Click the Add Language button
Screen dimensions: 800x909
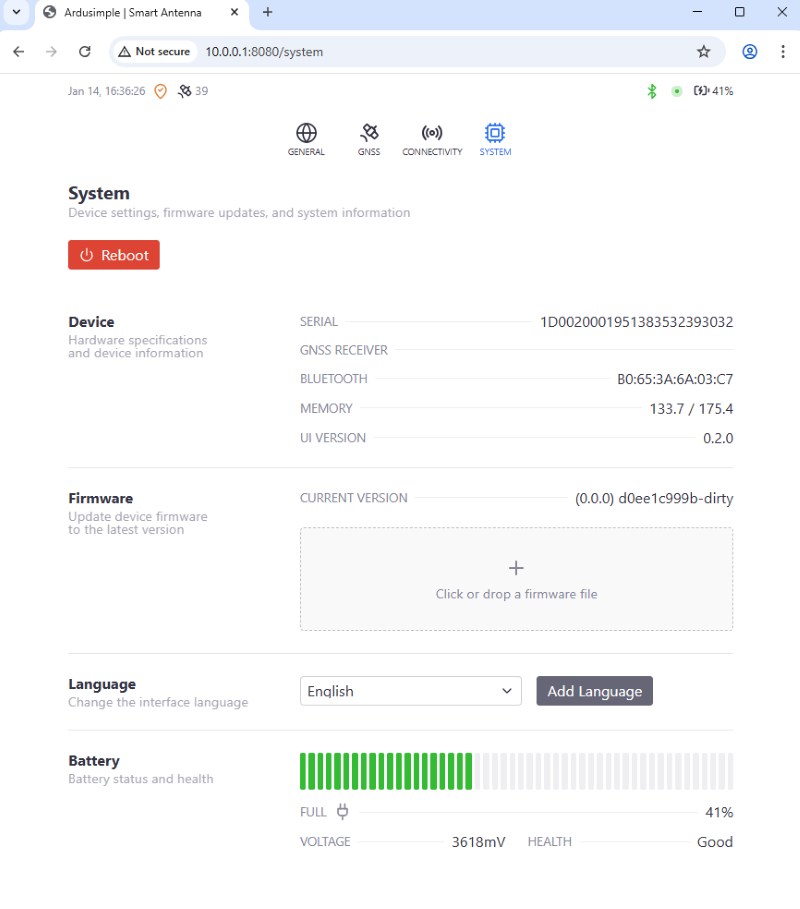pyautogui.click(x=594, y=691)
